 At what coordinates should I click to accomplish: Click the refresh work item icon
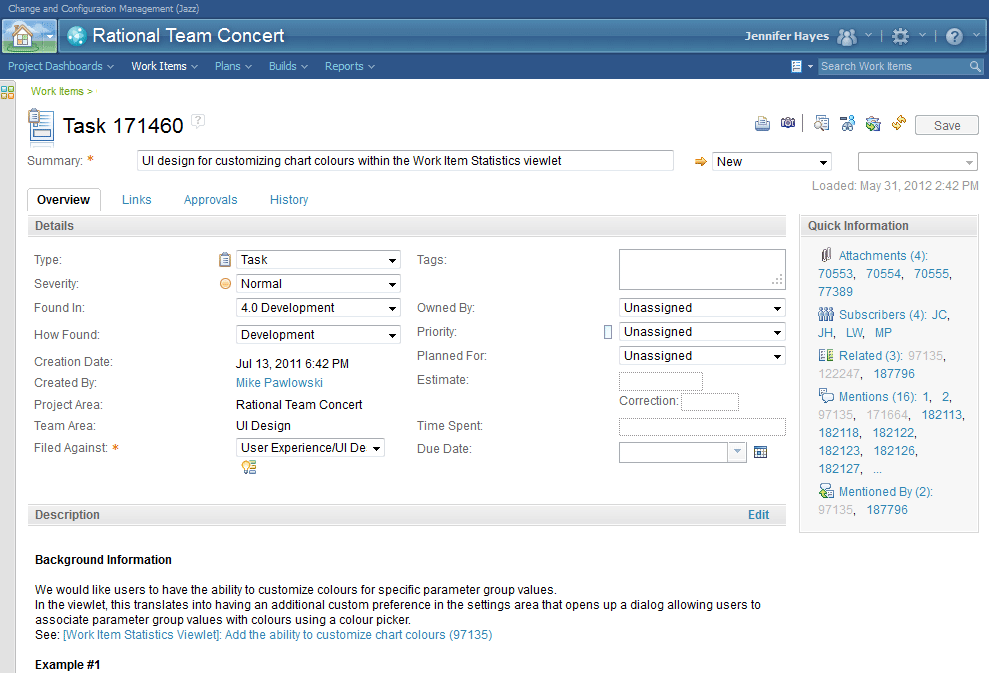tap(899, 123)
